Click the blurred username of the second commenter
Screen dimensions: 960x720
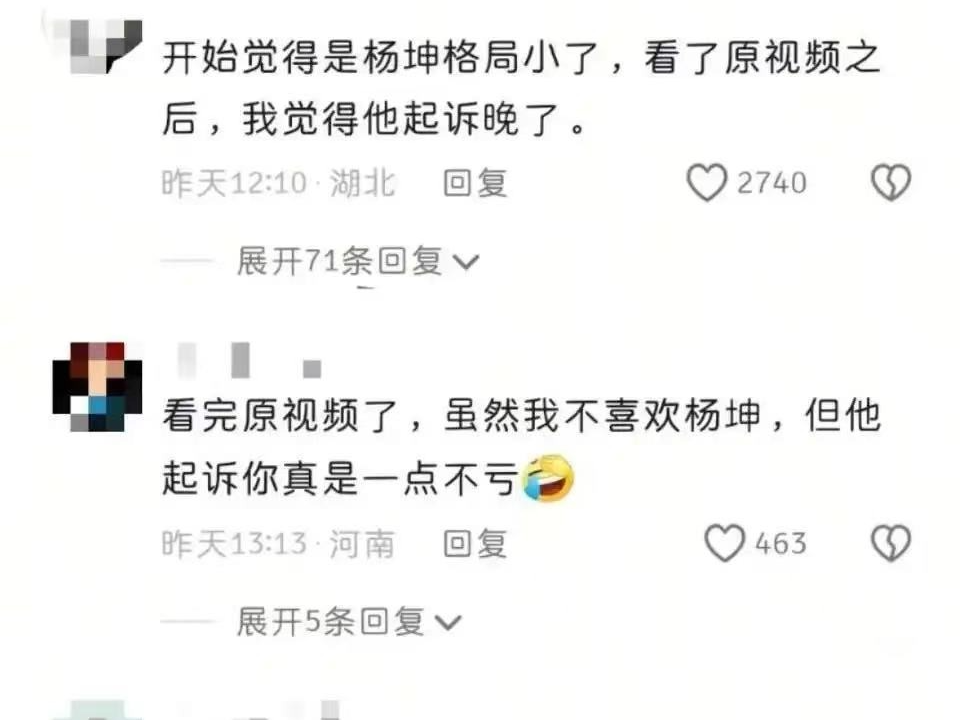[x=250, y=361]
